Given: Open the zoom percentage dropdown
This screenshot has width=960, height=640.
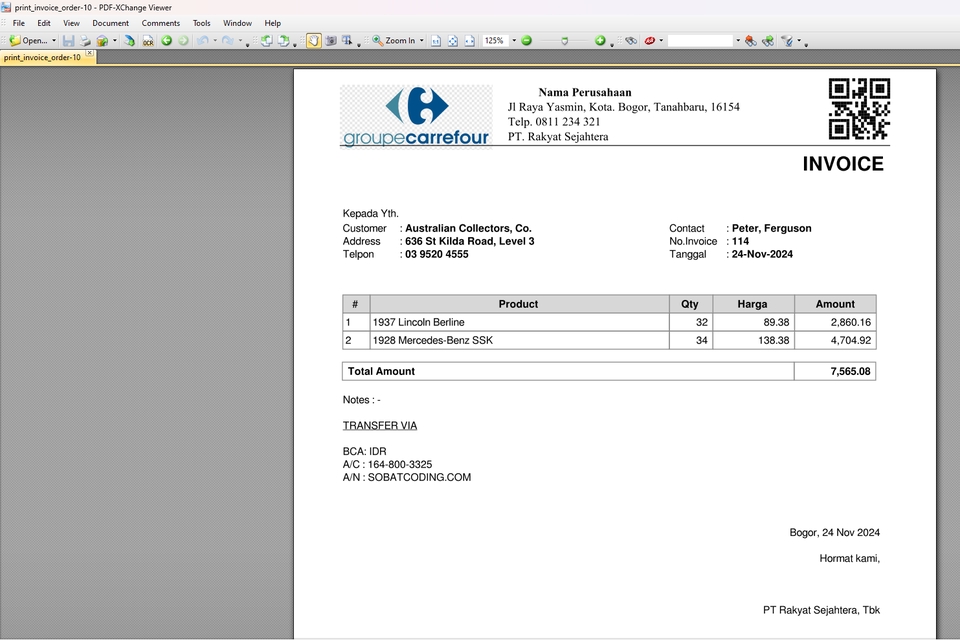Looking at the screenshot, I should (514, 40).
